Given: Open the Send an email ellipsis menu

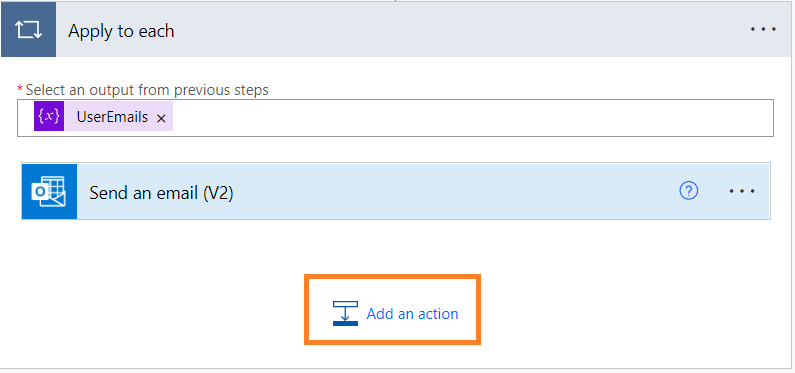Looking at the screenshot, I should click(x=742, y=191).
